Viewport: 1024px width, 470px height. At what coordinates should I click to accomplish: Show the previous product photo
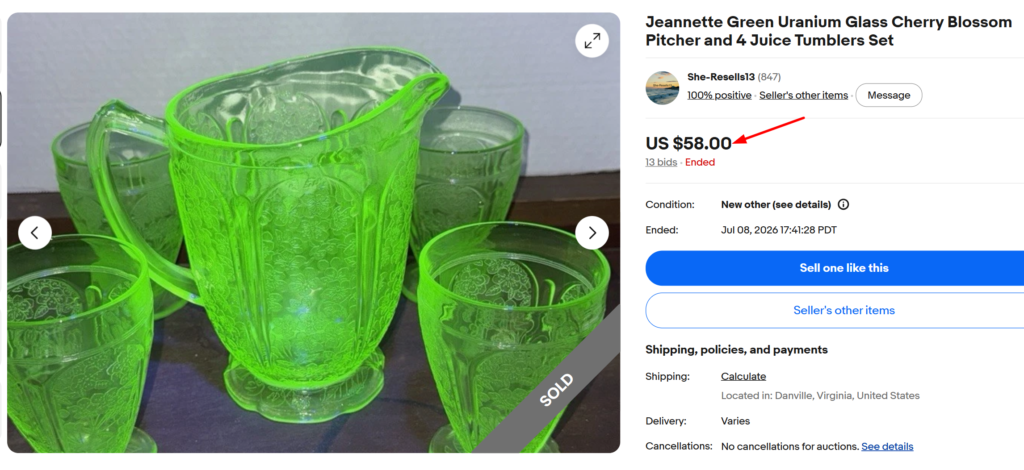click(x=35, y=233)
